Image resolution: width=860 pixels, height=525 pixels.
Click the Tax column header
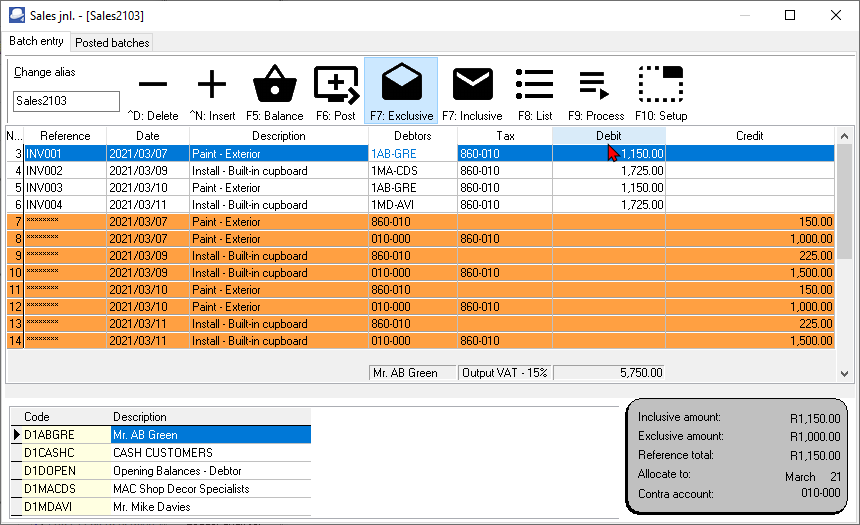tap(505, 136)
